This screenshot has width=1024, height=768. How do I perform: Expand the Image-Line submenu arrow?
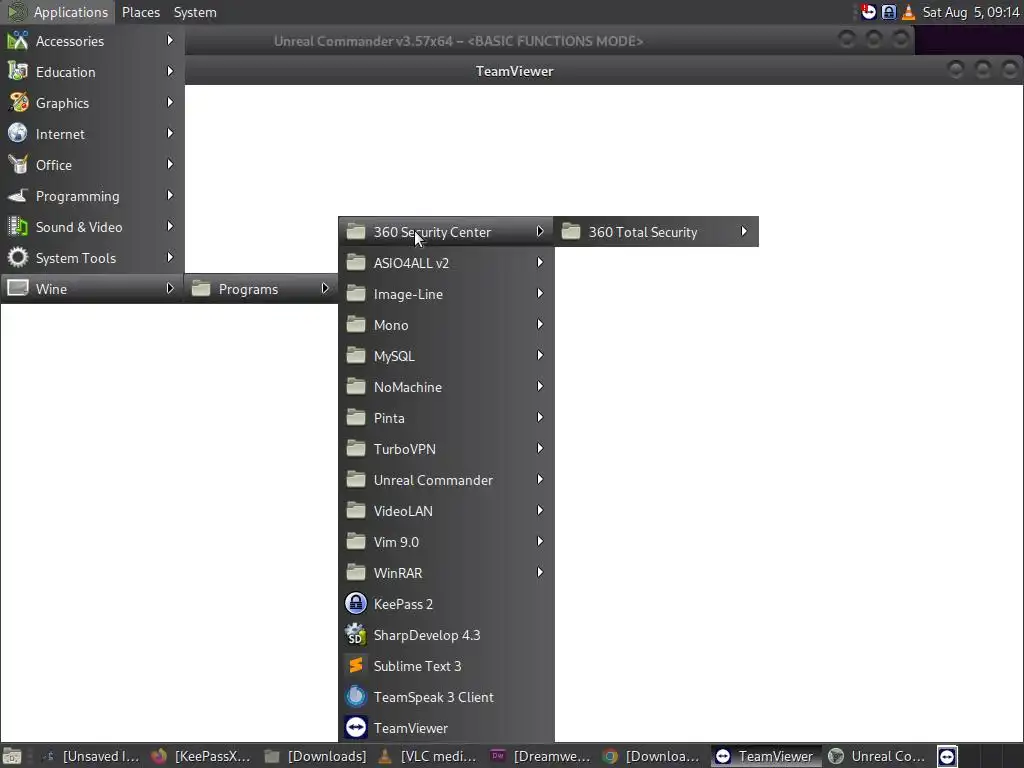[x=539, y=293]
